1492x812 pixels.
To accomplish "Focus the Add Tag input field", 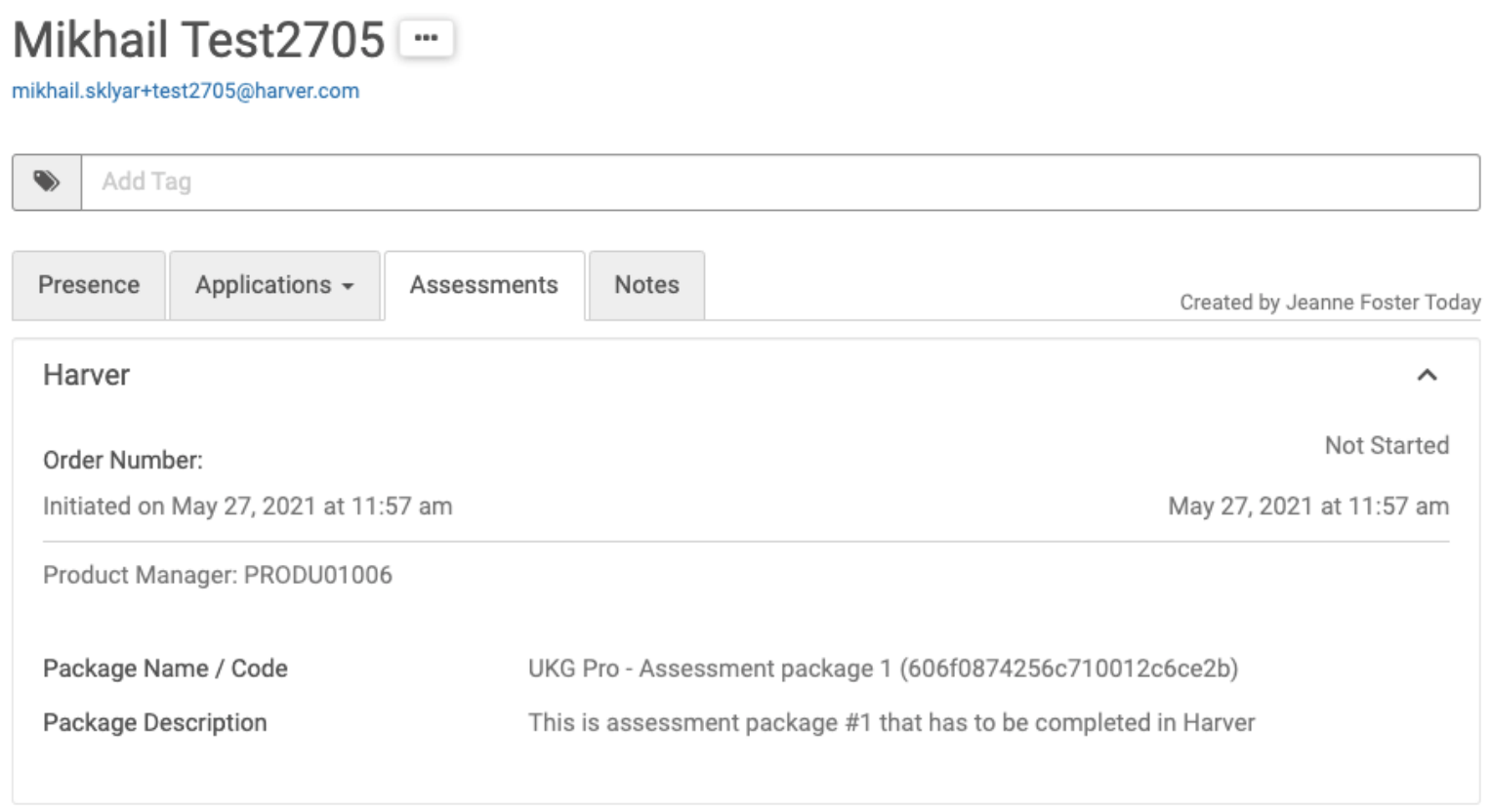I will 780,182.
